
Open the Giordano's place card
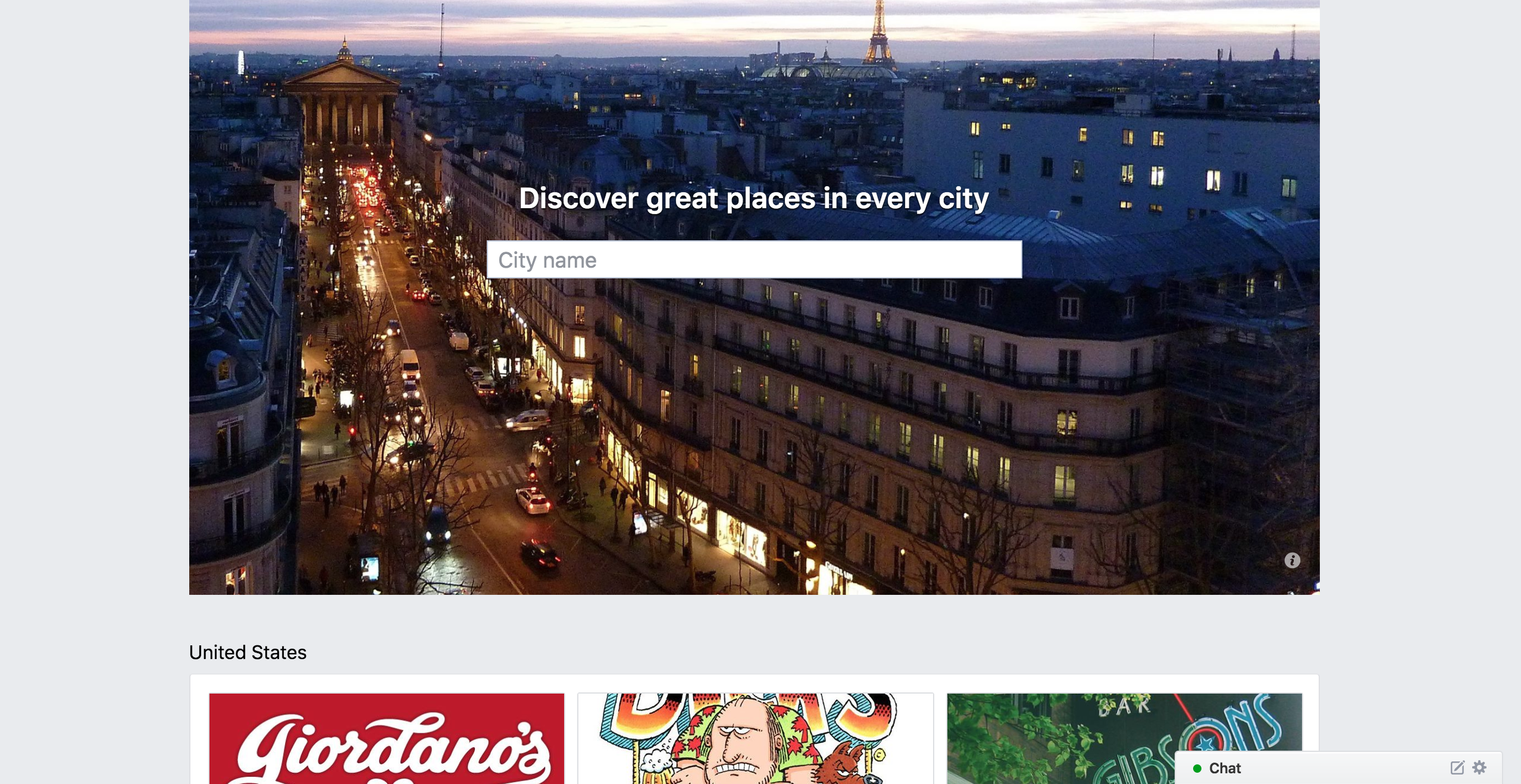(387, 738)
